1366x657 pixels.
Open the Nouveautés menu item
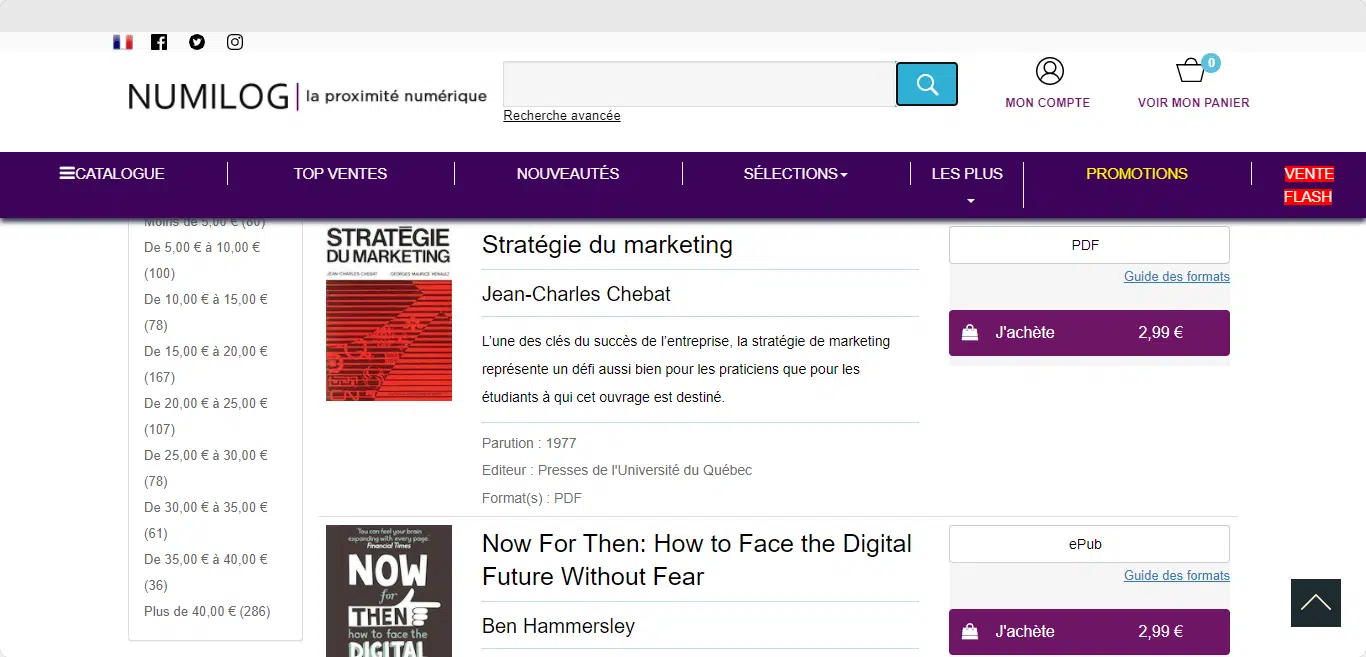pos(568,174)
